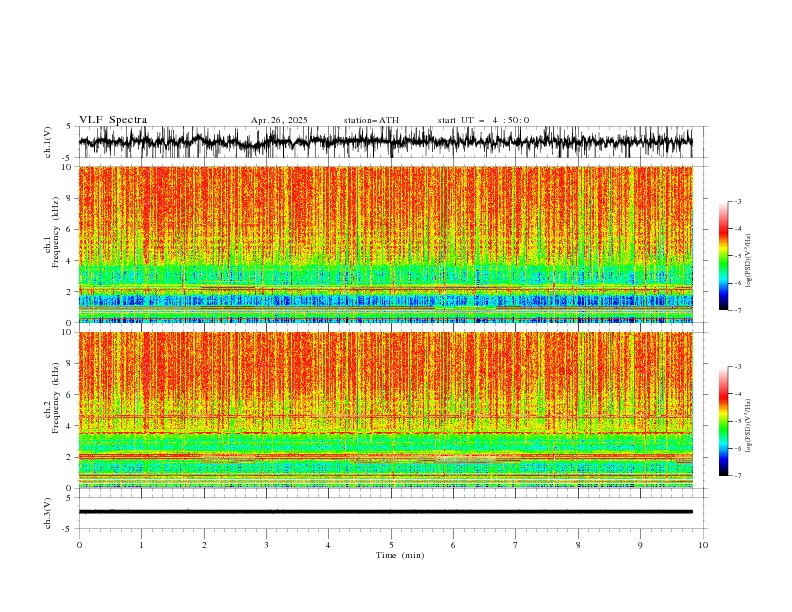Click the '4' kHz tick on ch.1 spectrogram
Viewport: 792px width, 612px height.
coord(70,261)
